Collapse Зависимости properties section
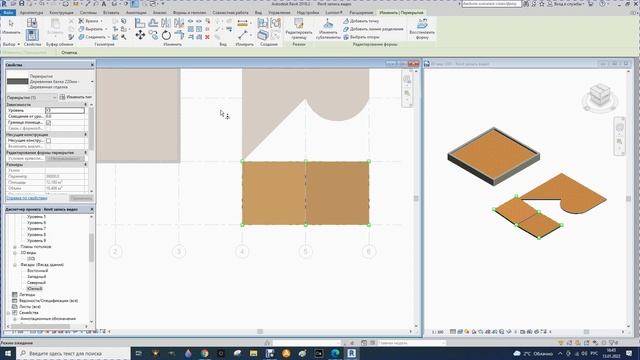This screenshot has height=360, width=640. (x=85, y=104)
